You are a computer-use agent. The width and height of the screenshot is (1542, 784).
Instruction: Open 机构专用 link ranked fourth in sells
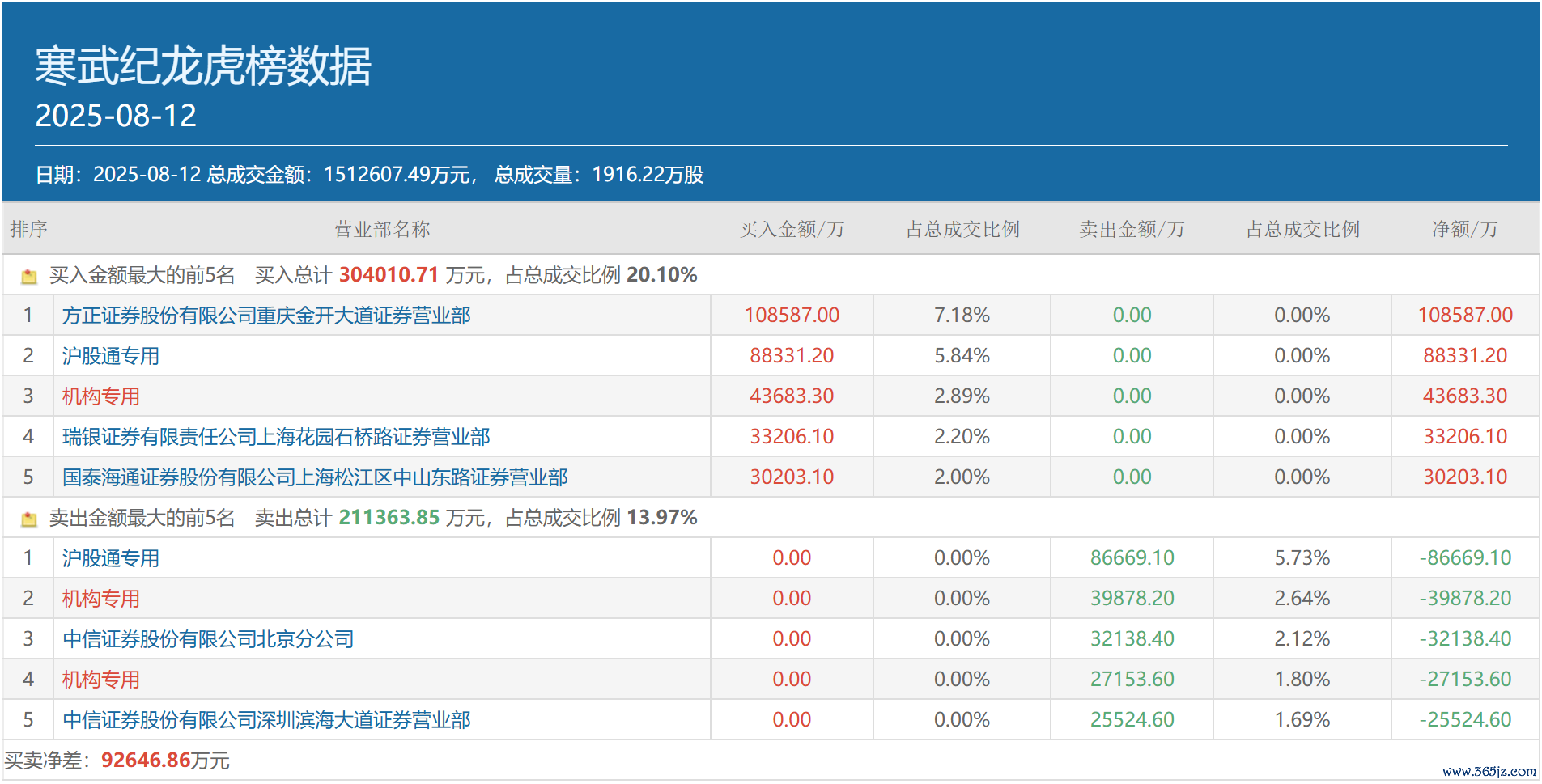(x=101, y=680)
